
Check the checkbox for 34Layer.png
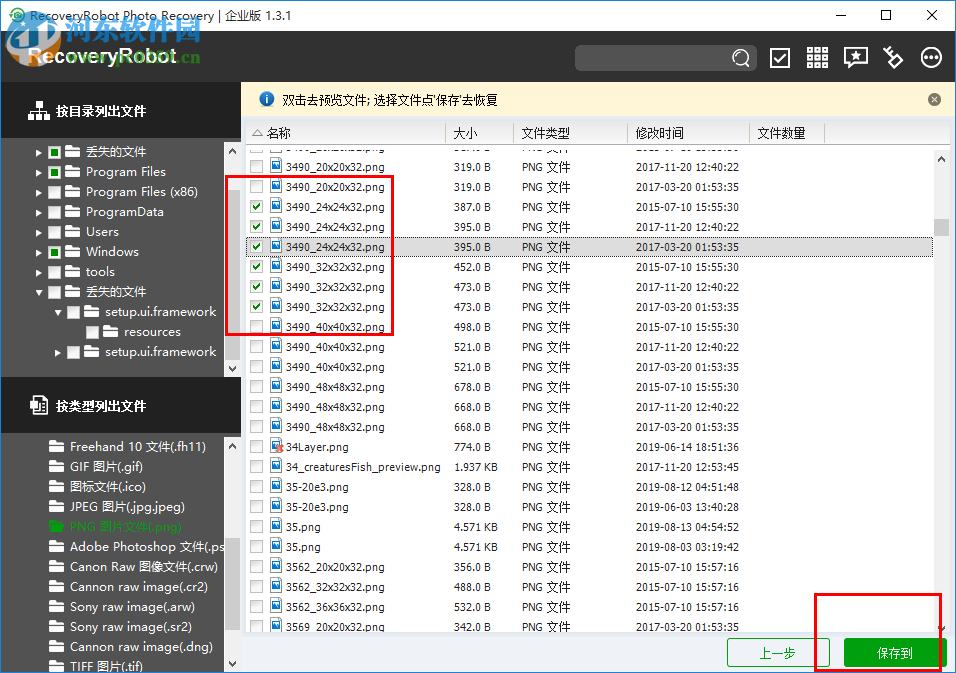pos(255,446)
